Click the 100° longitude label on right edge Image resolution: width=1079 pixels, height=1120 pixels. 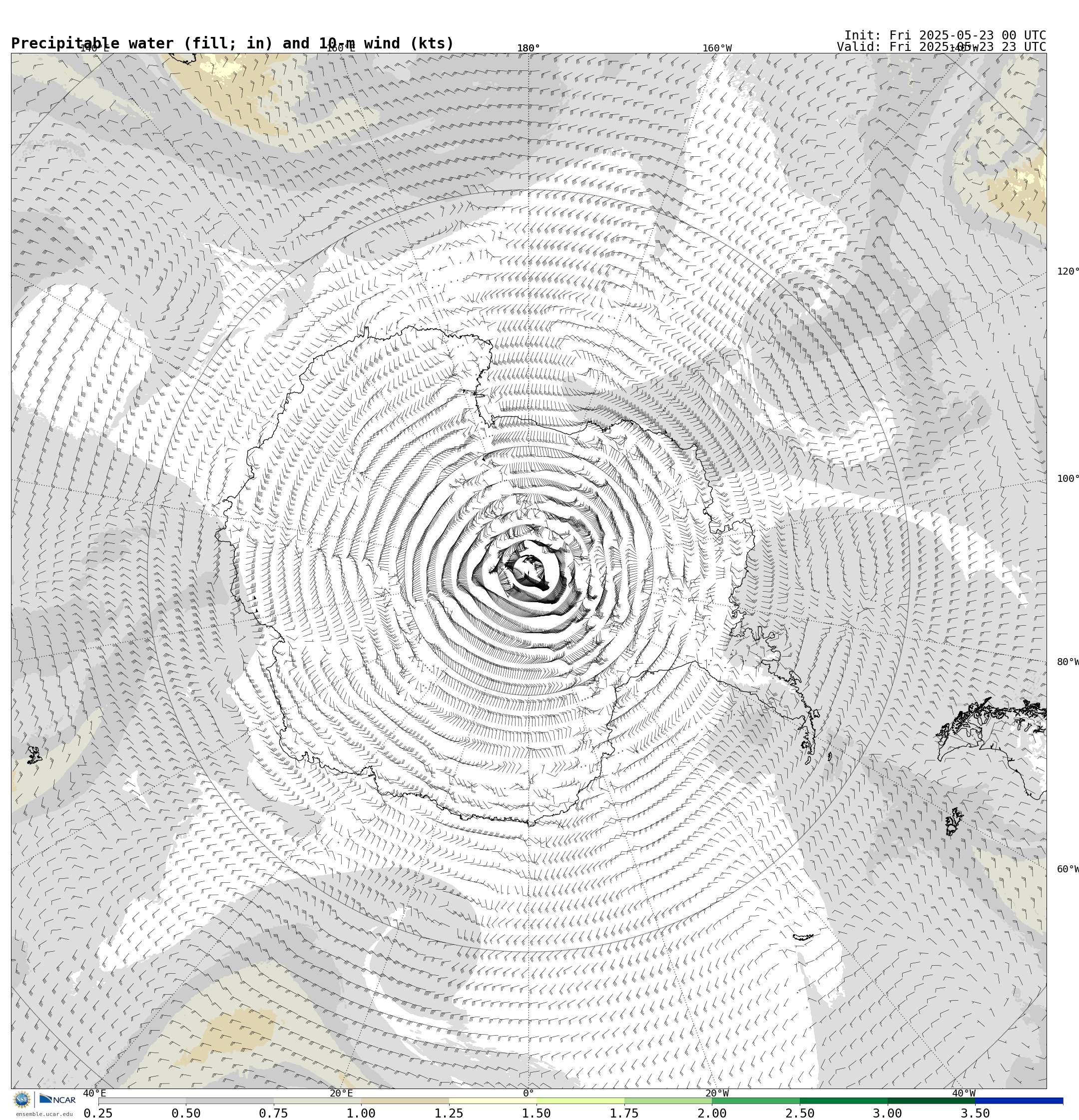[1067, 479]
